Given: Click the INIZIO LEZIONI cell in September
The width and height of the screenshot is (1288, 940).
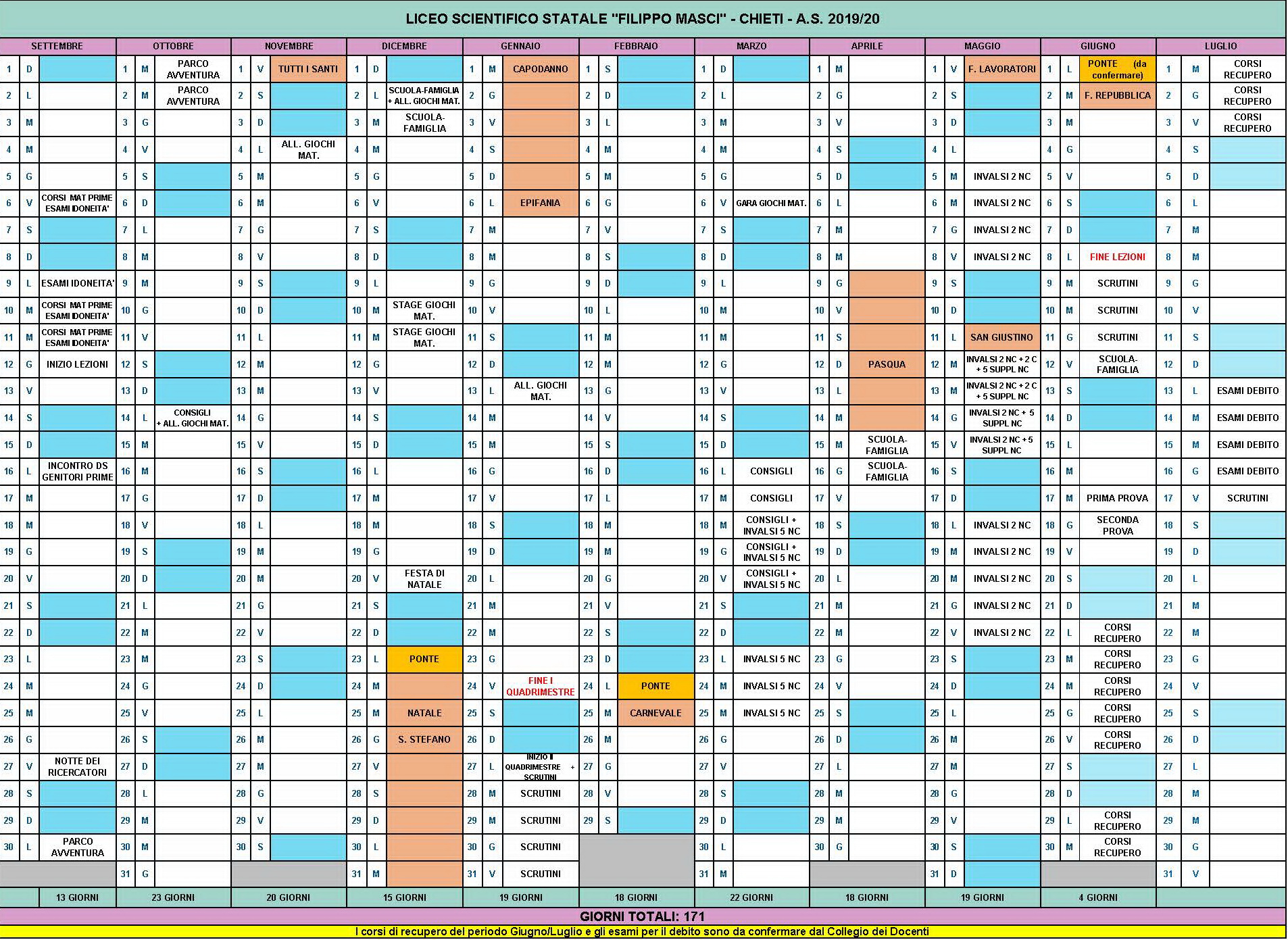Looking at the screenshot, I should click(x=78, y=364).
